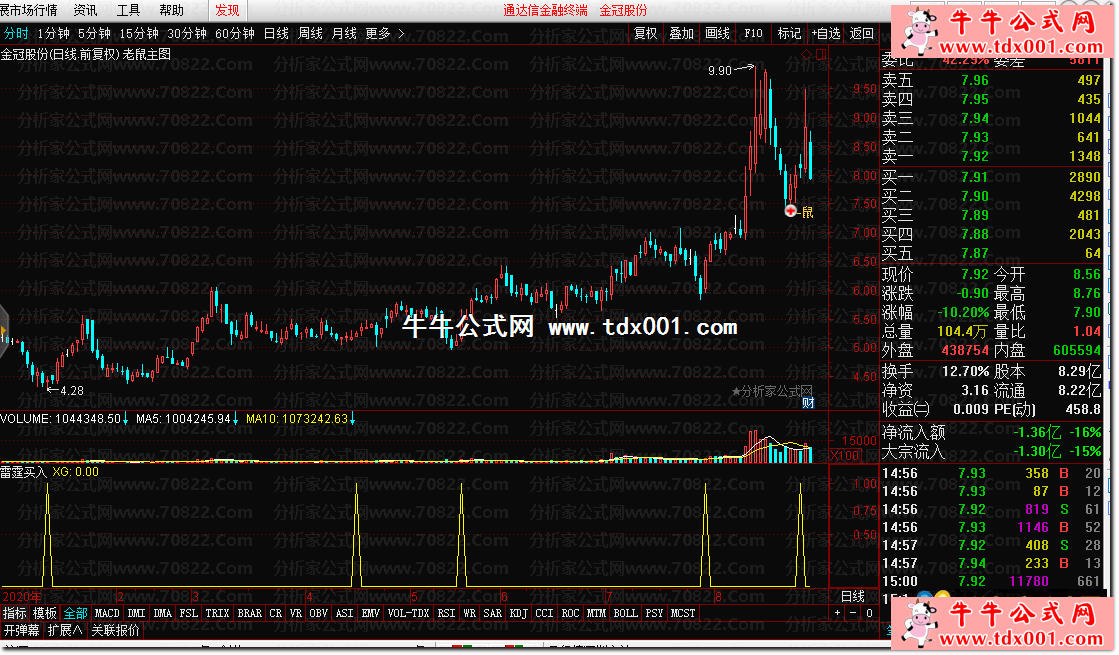1119x655 pixels.
Task: Select the ROC indicator
Action: [571, 613]
